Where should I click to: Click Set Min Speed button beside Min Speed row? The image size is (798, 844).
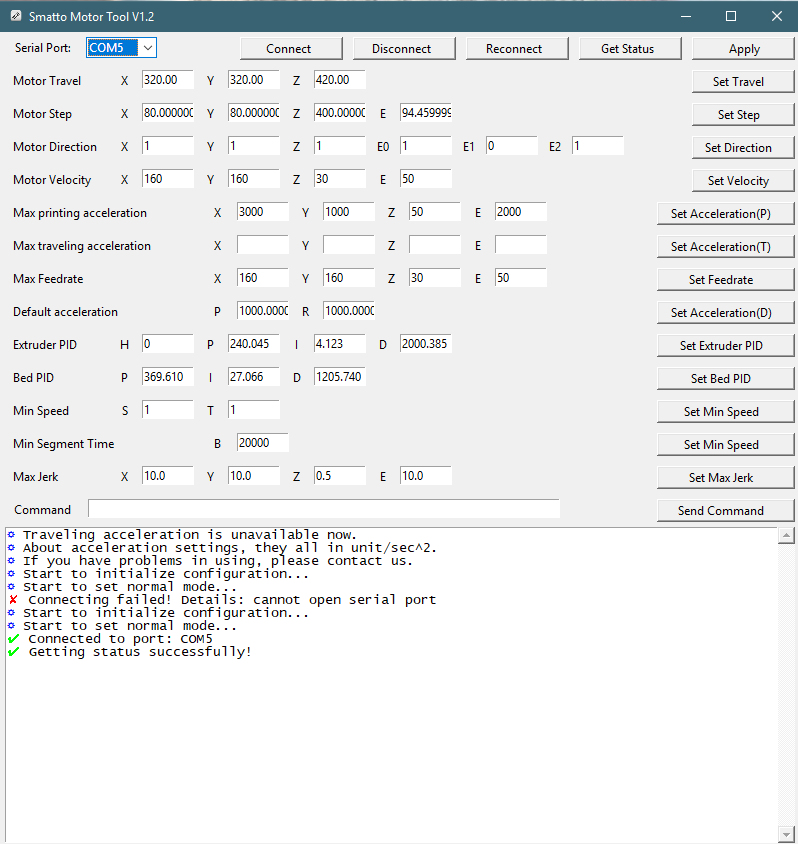(x=725, y=412)
